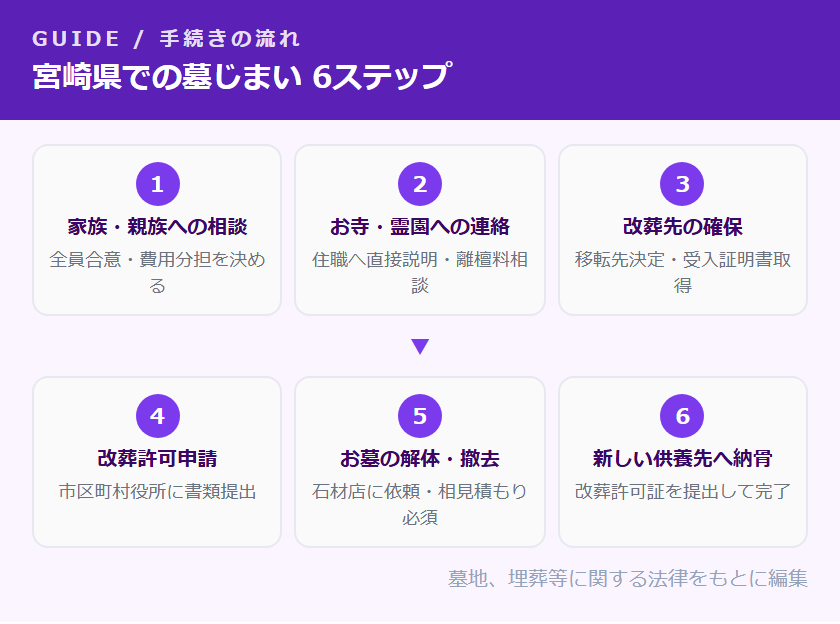Image resolution: width=840 pixels, height=624 pixels.
Task: Click the 市区町村役所に書類提出 description
Action: point(157,491)
